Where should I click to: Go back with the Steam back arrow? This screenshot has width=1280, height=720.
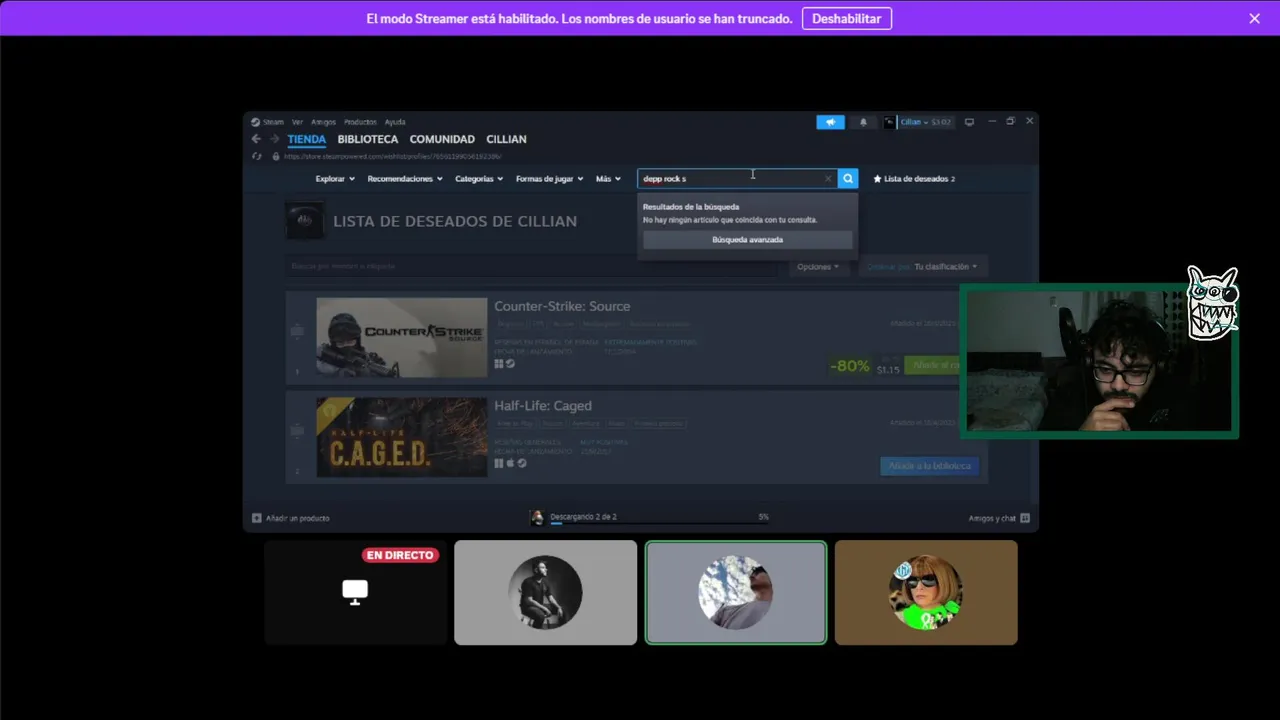256,139
